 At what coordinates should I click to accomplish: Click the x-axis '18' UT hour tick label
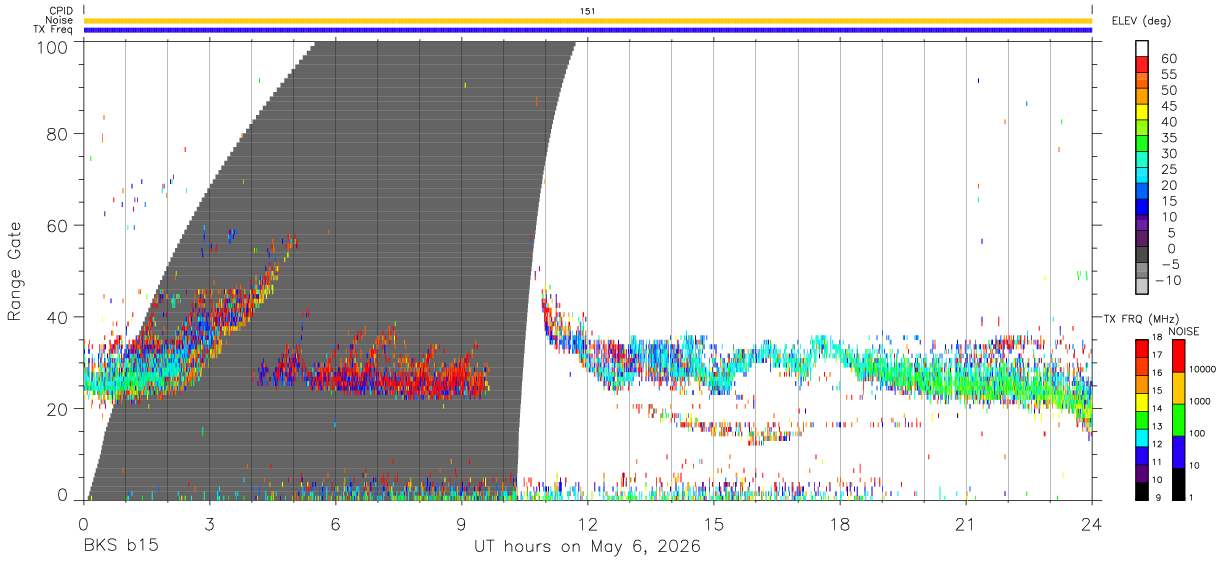pos(840,524)
